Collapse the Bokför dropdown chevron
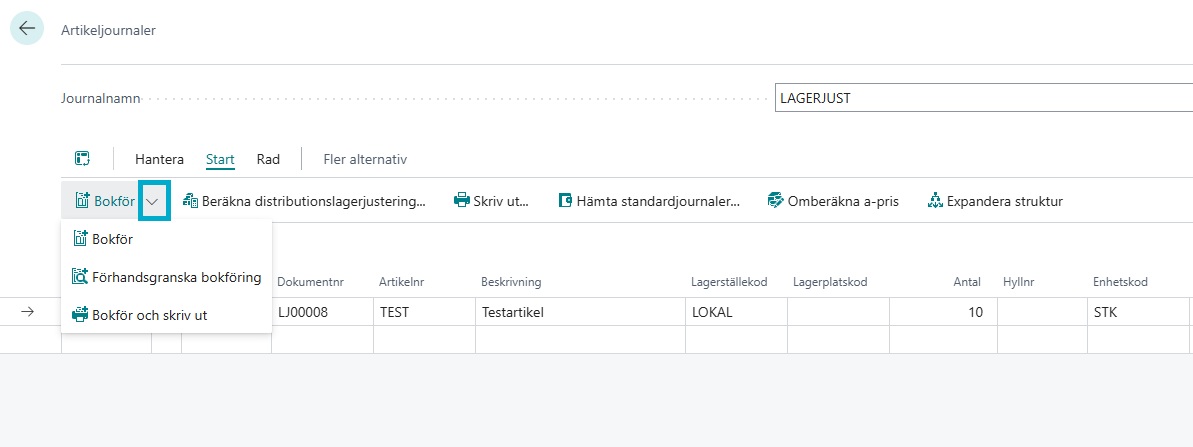 [x=154, y=201]
